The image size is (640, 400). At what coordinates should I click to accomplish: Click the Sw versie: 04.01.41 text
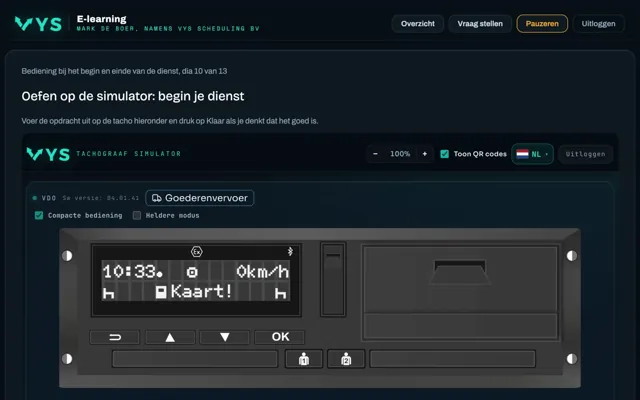tap(100, 198)
